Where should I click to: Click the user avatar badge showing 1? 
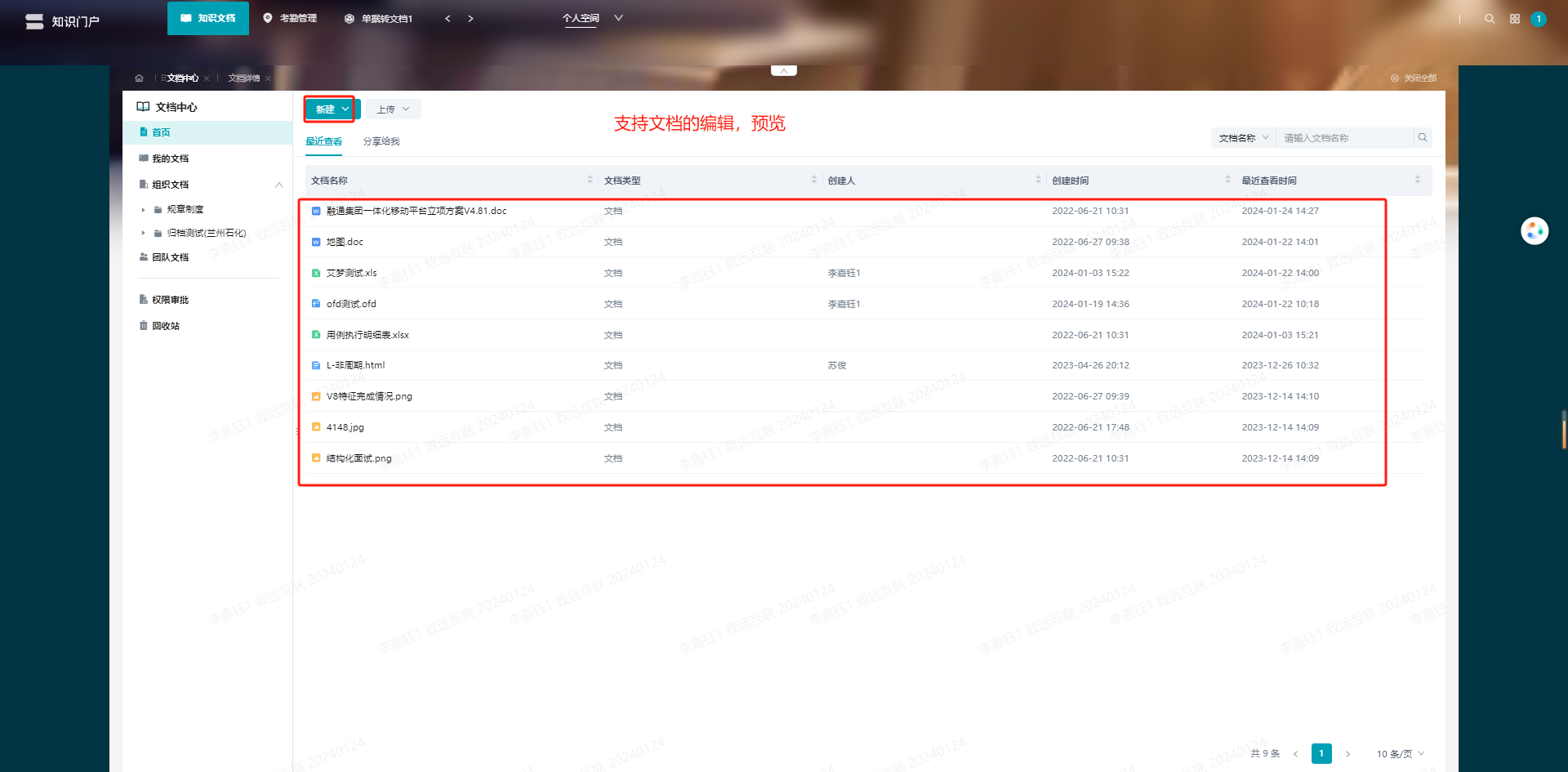1539,19
